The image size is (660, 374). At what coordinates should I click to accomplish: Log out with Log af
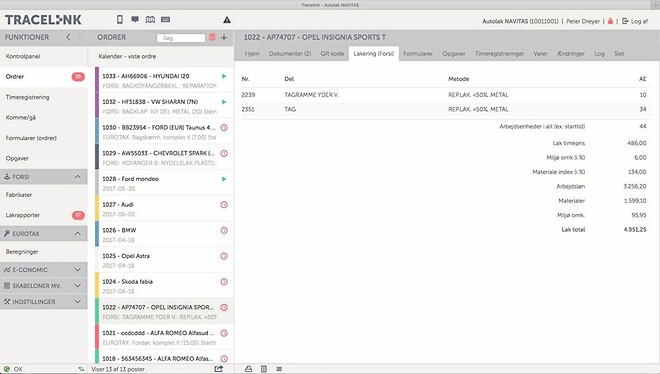tap(635, 21)
